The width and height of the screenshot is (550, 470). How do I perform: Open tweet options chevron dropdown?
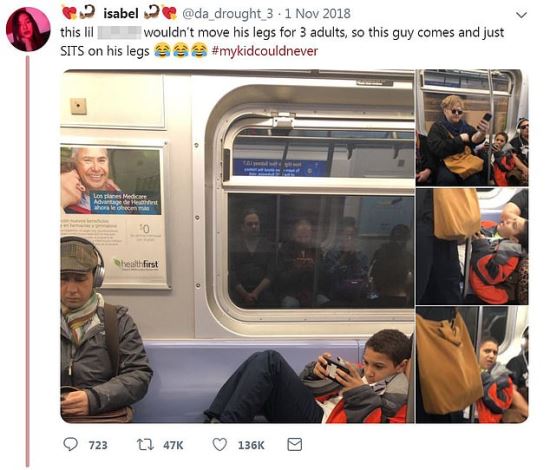click(522, 15)
